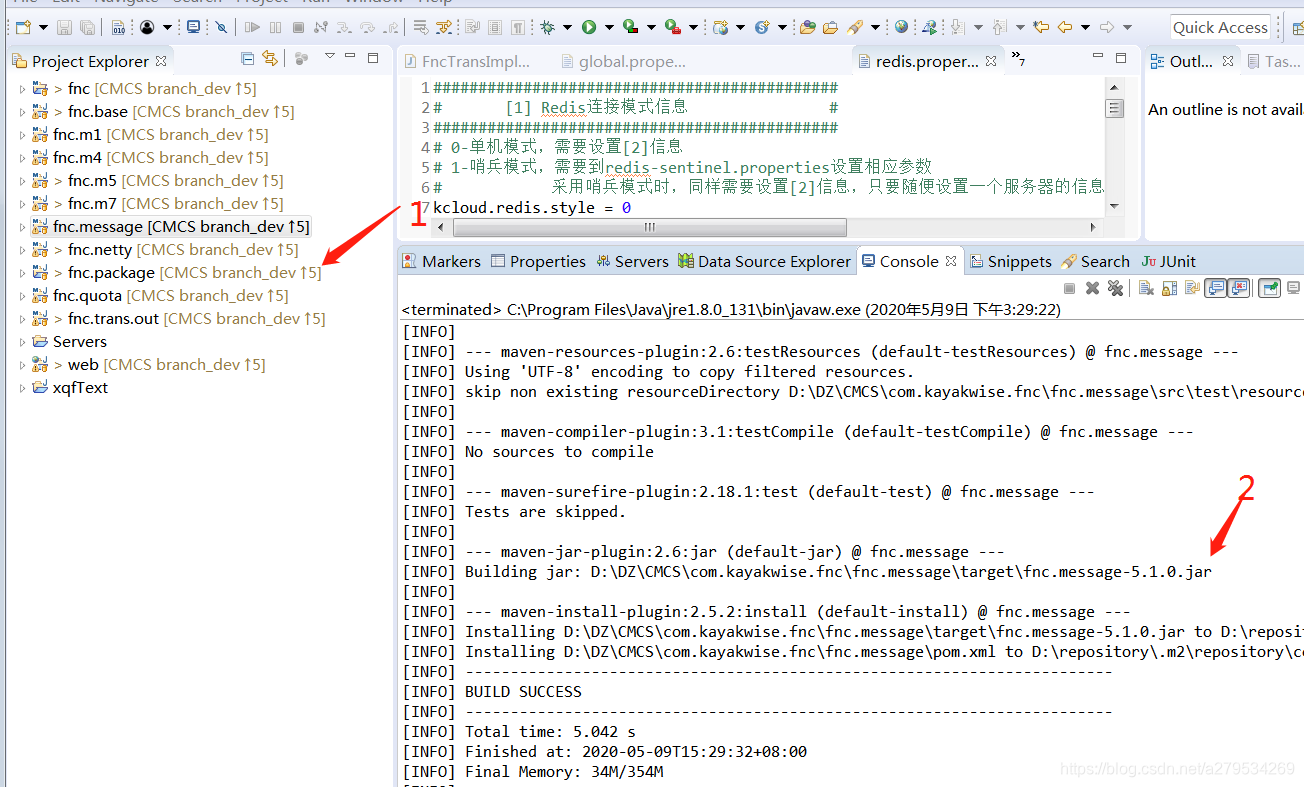Click the Word Wrap console icon
This screenshot has width=1304, height=787.
(x=1192, y=288)
